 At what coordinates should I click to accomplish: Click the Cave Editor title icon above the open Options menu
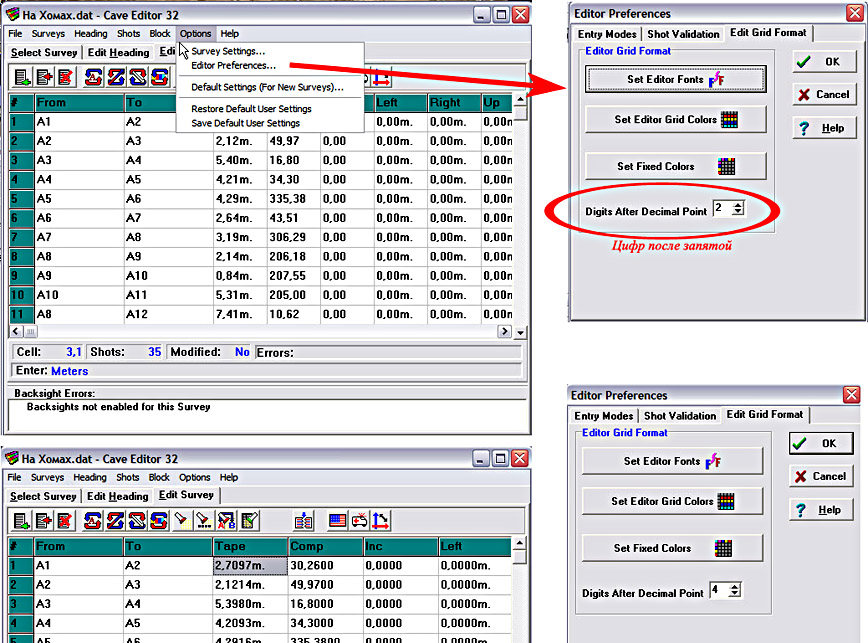click(x=12, y=15)
